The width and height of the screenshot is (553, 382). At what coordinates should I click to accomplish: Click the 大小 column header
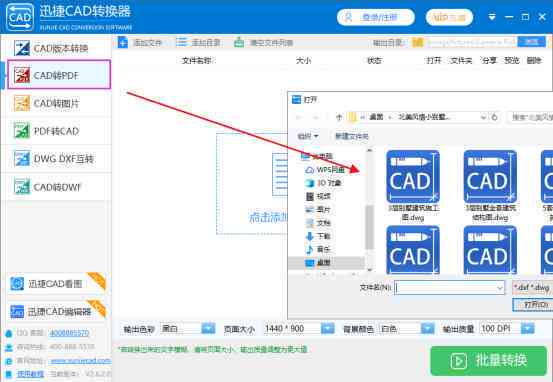[x=304, y=61]
